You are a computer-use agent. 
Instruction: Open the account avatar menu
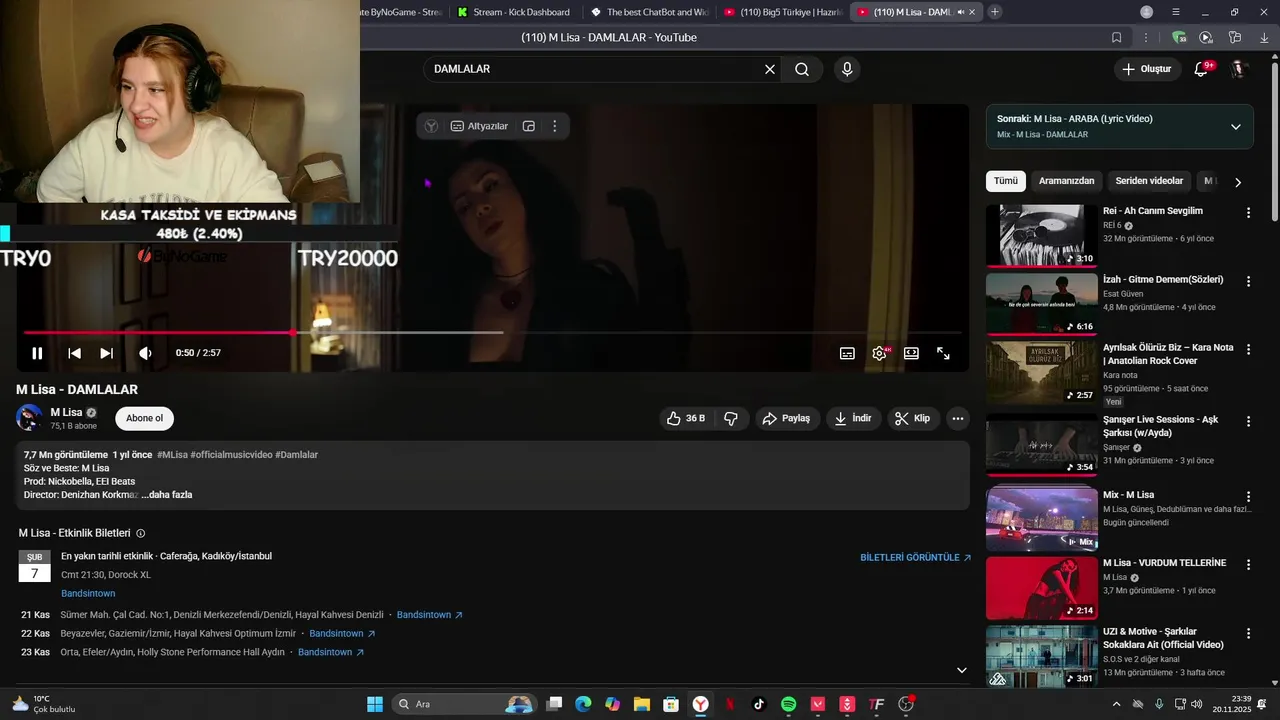[1239, 69]
